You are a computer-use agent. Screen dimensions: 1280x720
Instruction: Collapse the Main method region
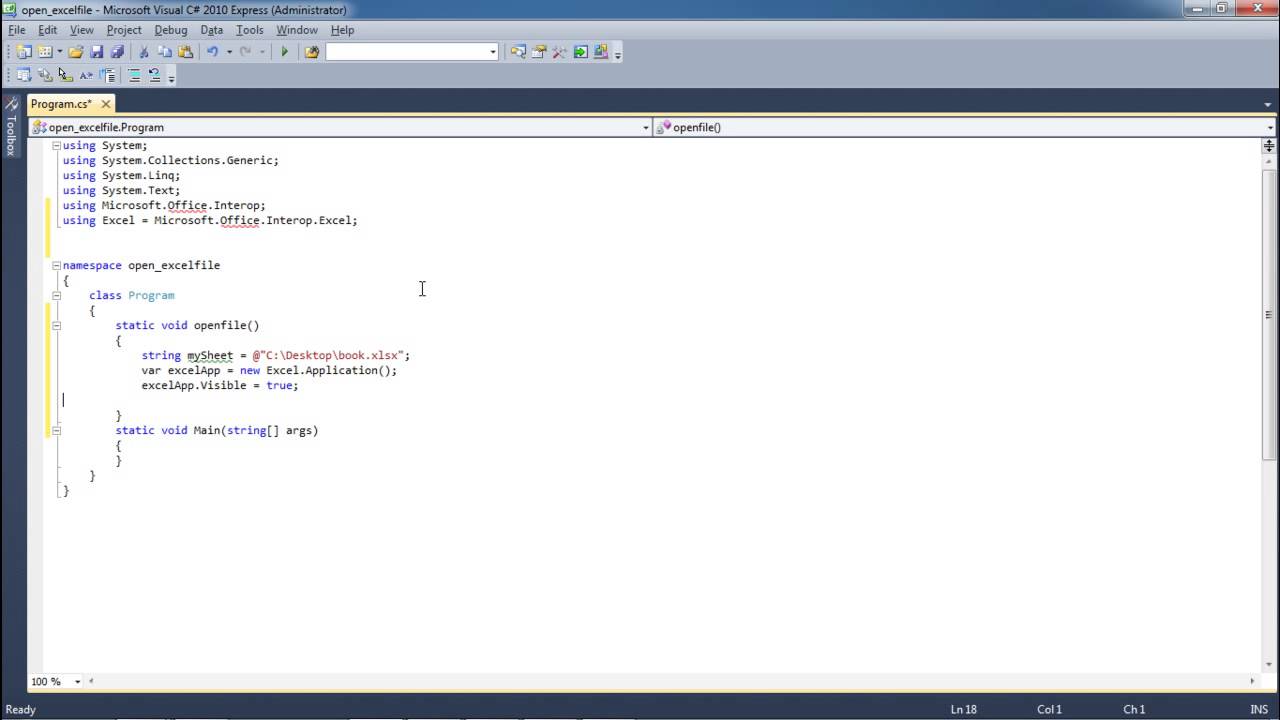[56, 430]
